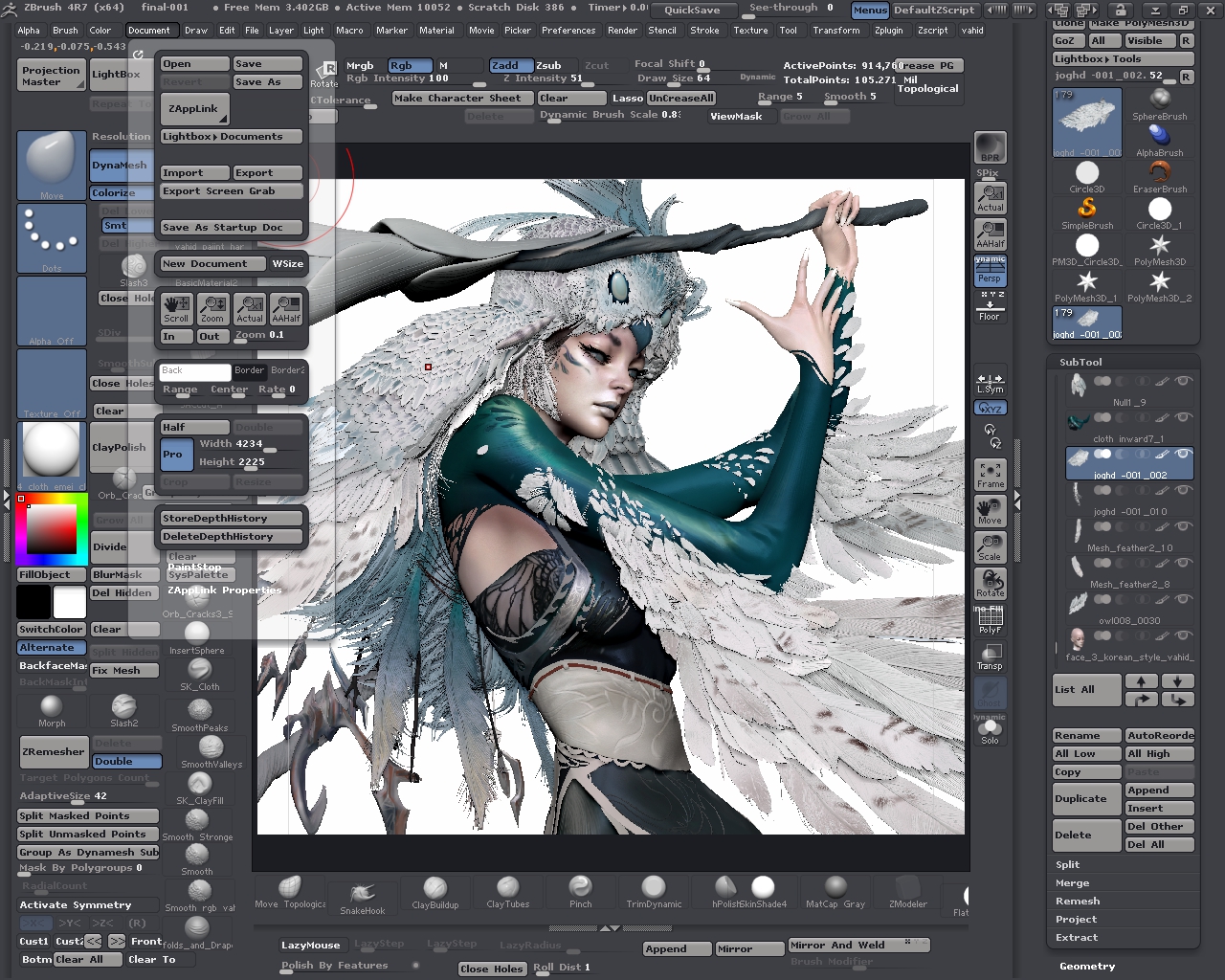Expand the Merge section
1225x980 pixels.
[1072, 882]
